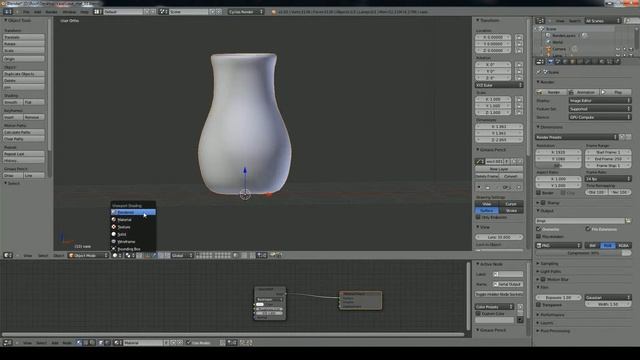Click the Animation render button

[x=583, y=92]
